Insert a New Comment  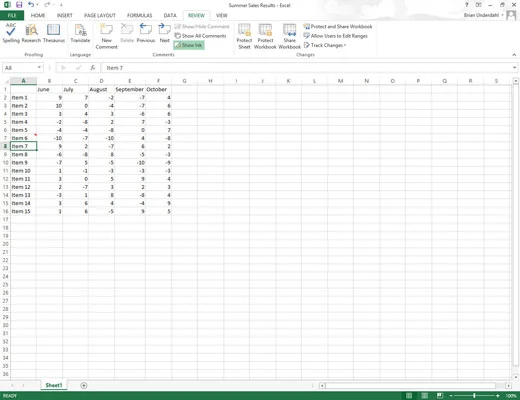pos(107,36)
